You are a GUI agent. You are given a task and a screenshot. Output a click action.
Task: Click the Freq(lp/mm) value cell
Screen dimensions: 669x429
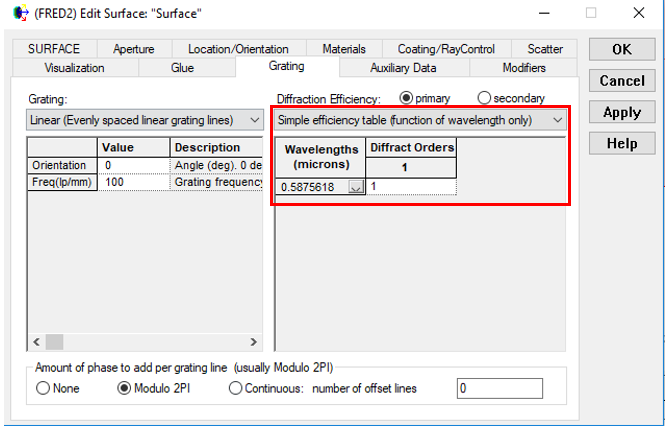point(133,183)
